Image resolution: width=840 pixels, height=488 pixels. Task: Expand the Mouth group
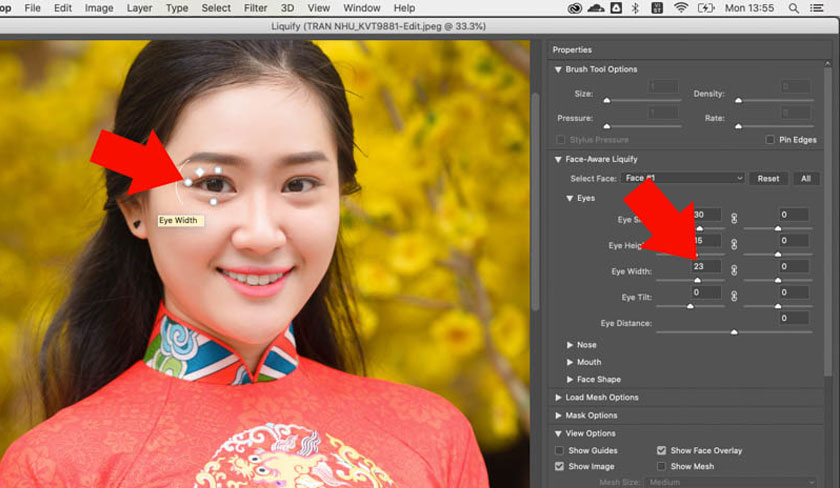tap(570, 362)
